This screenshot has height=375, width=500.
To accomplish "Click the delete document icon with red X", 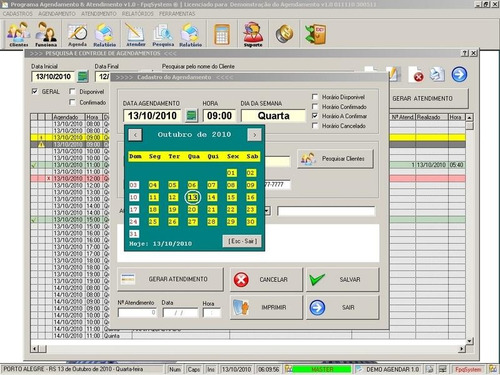I will [415, 74].
